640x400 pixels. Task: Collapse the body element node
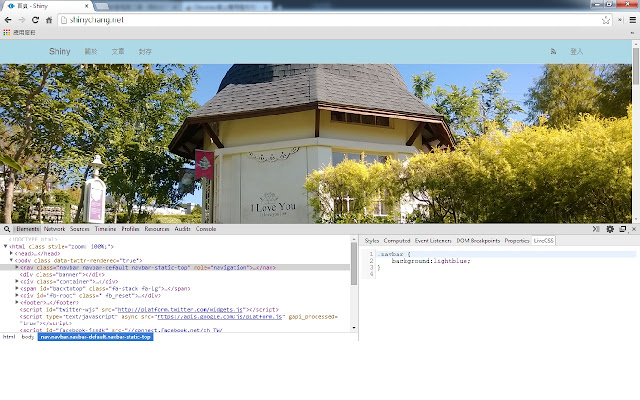pyautogui.click(x=11, y=260)
